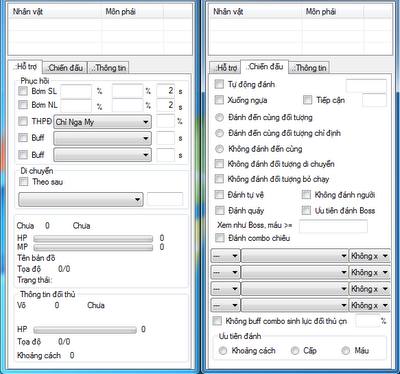Click Tiếp cận distance field
Screen dimensions: 400x374
[375, 100]
